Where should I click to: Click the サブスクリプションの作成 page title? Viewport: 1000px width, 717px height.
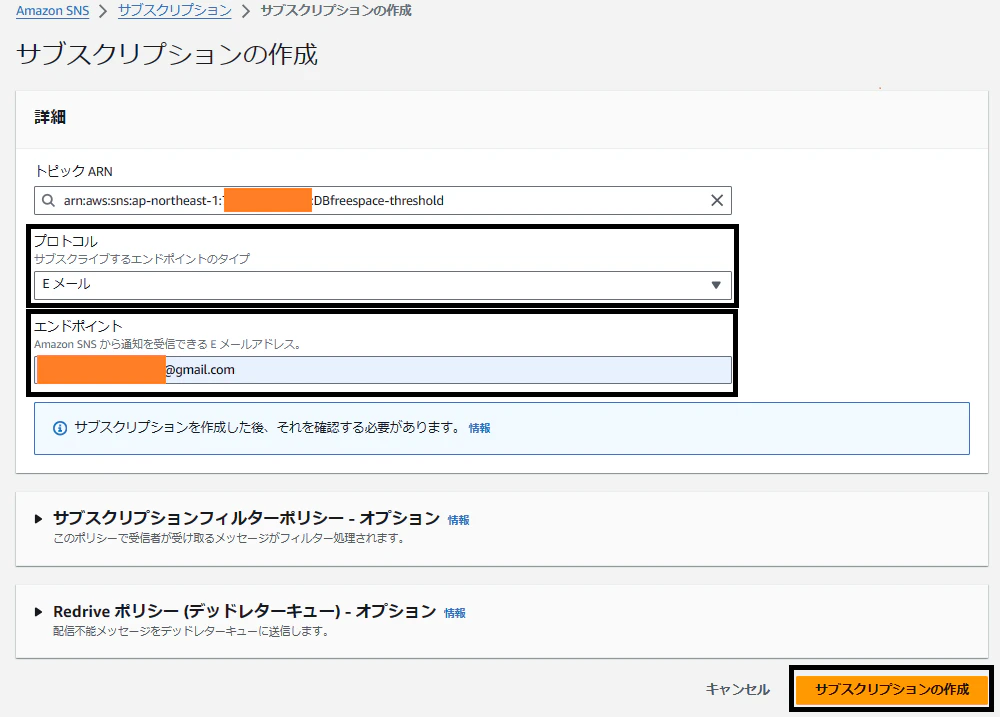(x=167, y=54)
